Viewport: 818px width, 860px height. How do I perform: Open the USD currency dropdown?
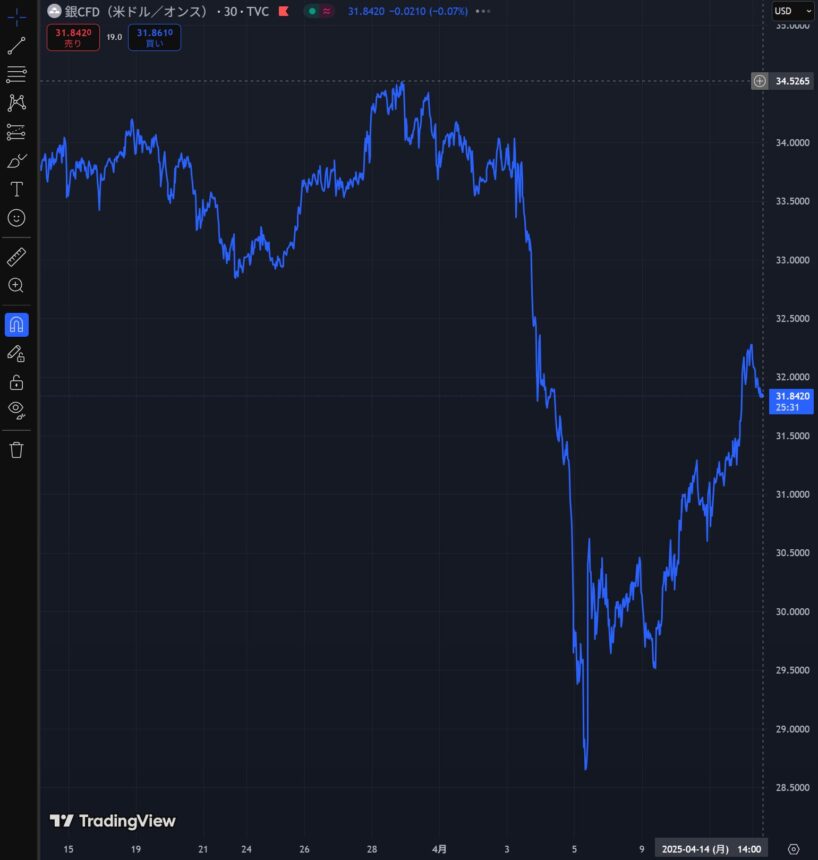coord(794,11)
